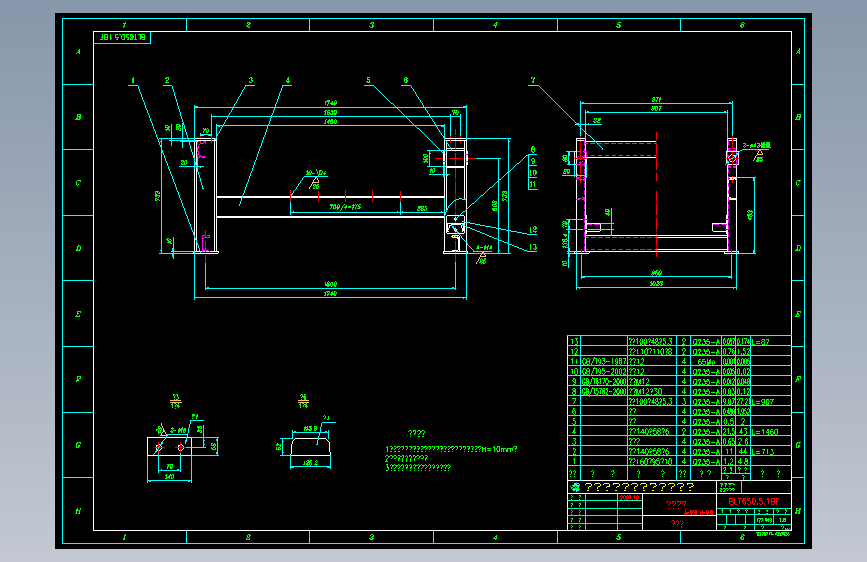Click stacked balloon 10 beside the front view
Screen dimensions: 867x562
click(x=533, y=173)
